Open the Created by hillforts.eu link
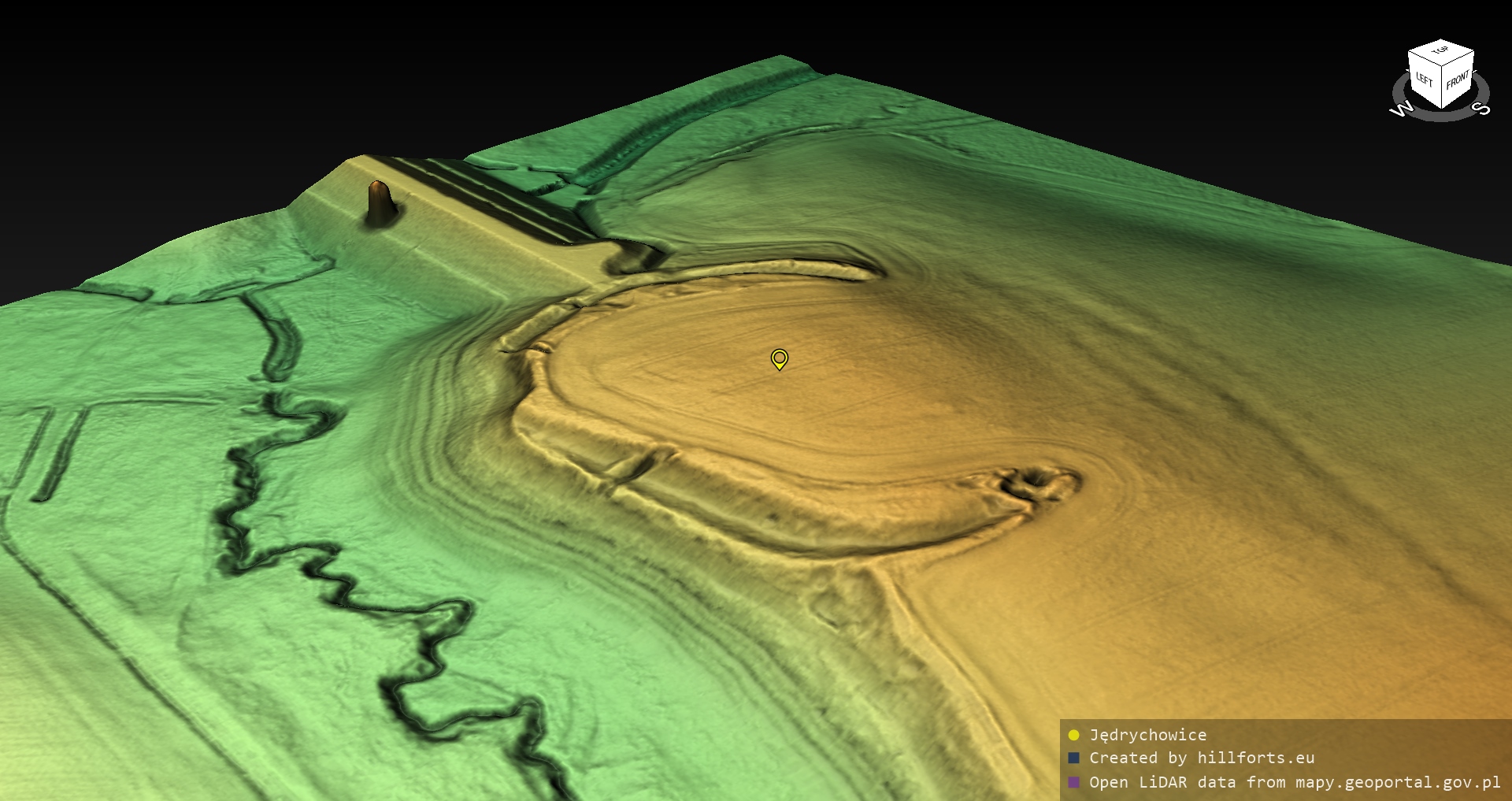This screenshot has height=801, width=1512. pos(1201,758)
